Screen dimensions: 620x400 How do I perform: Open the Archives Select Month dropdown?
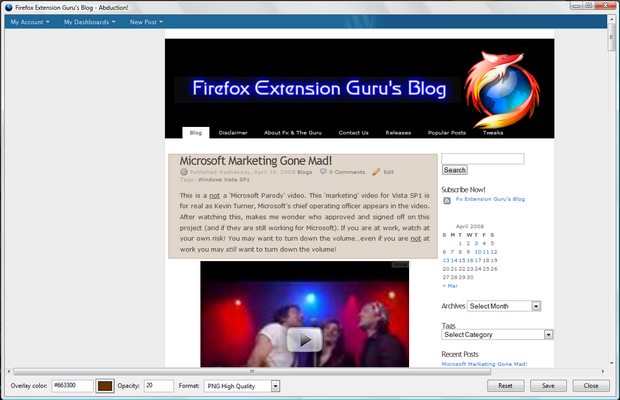pos(504,306)
